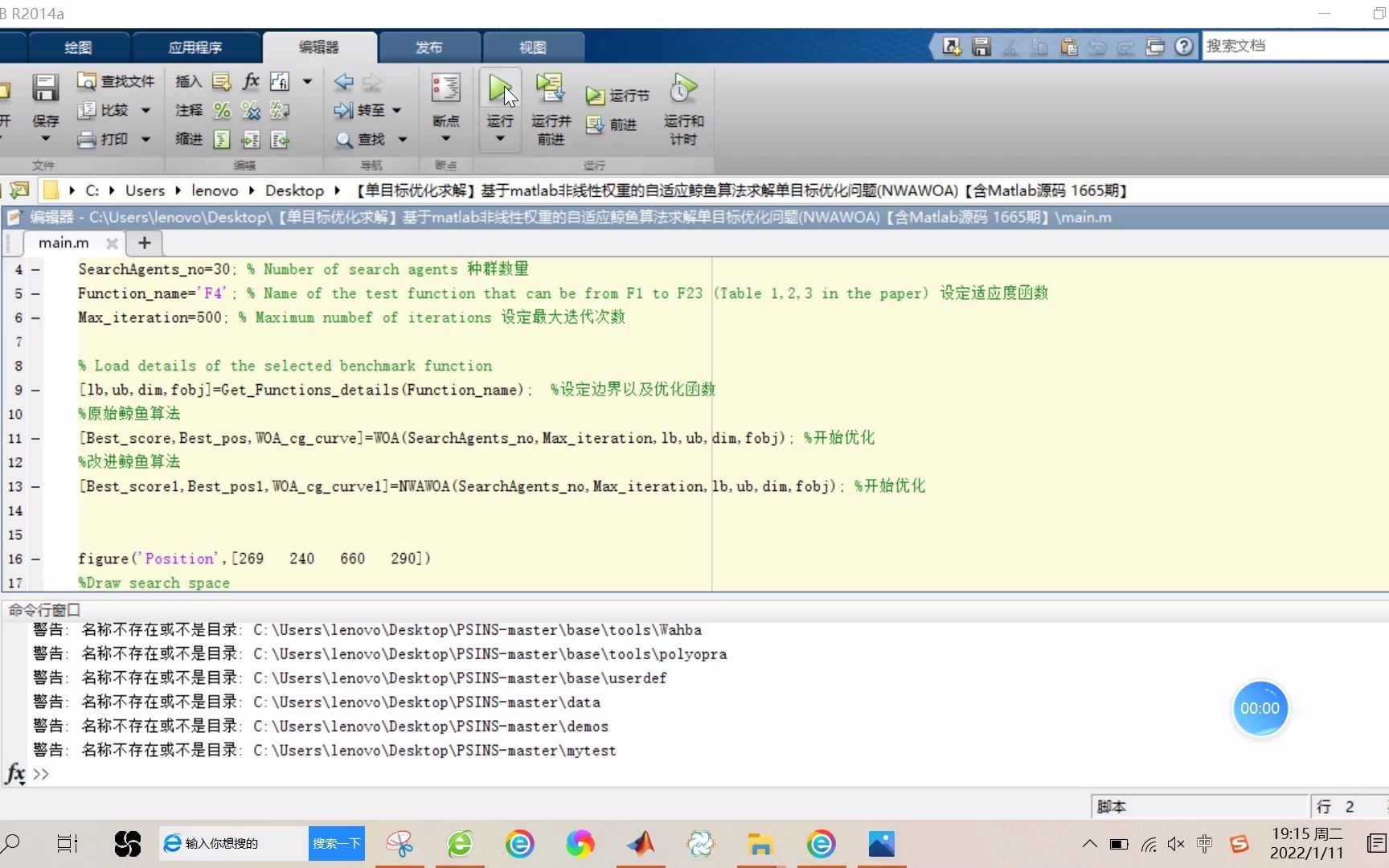This screenshot has width=1389, height=868.
Task: Expand the Find (查找) dropdown arrow
Action: point(402,139)
